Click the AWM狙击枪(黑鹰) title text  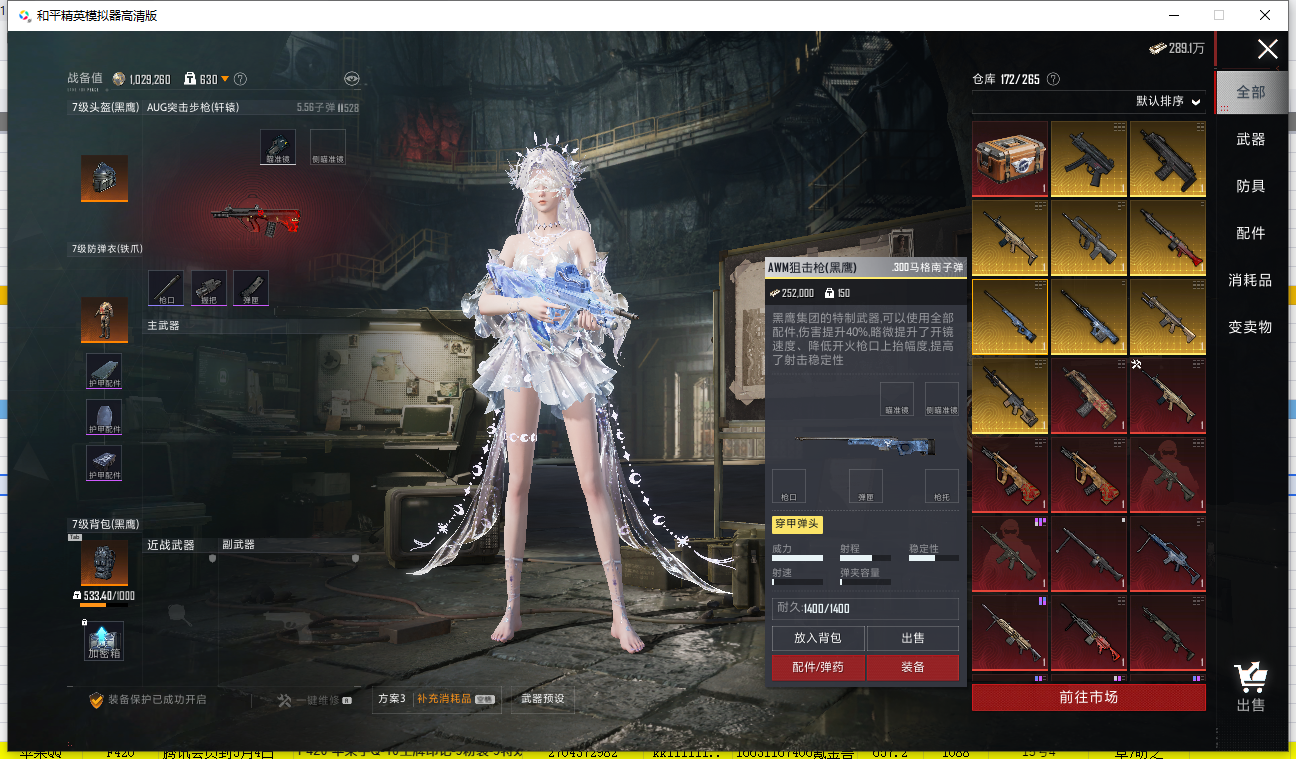pyautogui.click(x=812, y=267)
